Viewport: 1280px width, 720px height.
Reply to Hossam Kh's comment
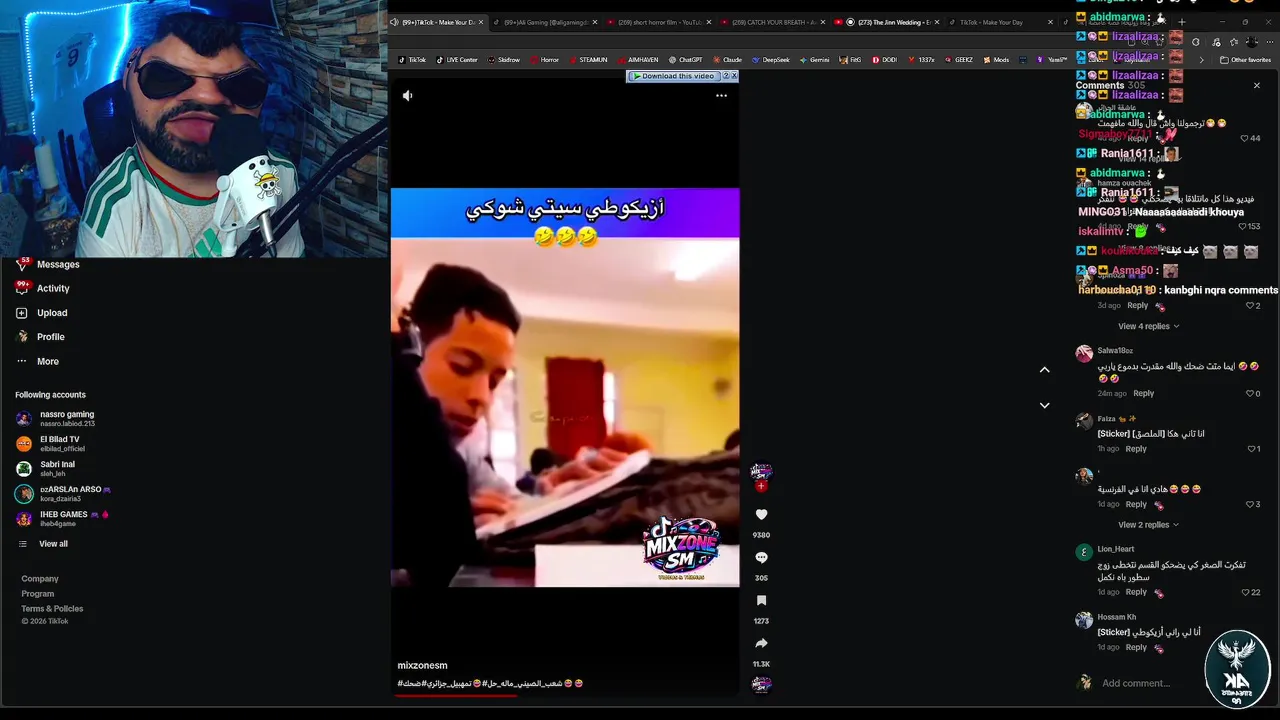[x=1136, y=647]
